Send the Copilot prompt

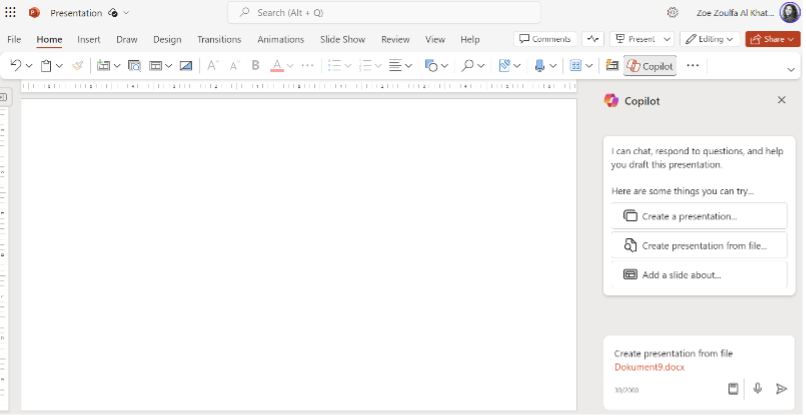pyautogui.click(x=781, y=389)
